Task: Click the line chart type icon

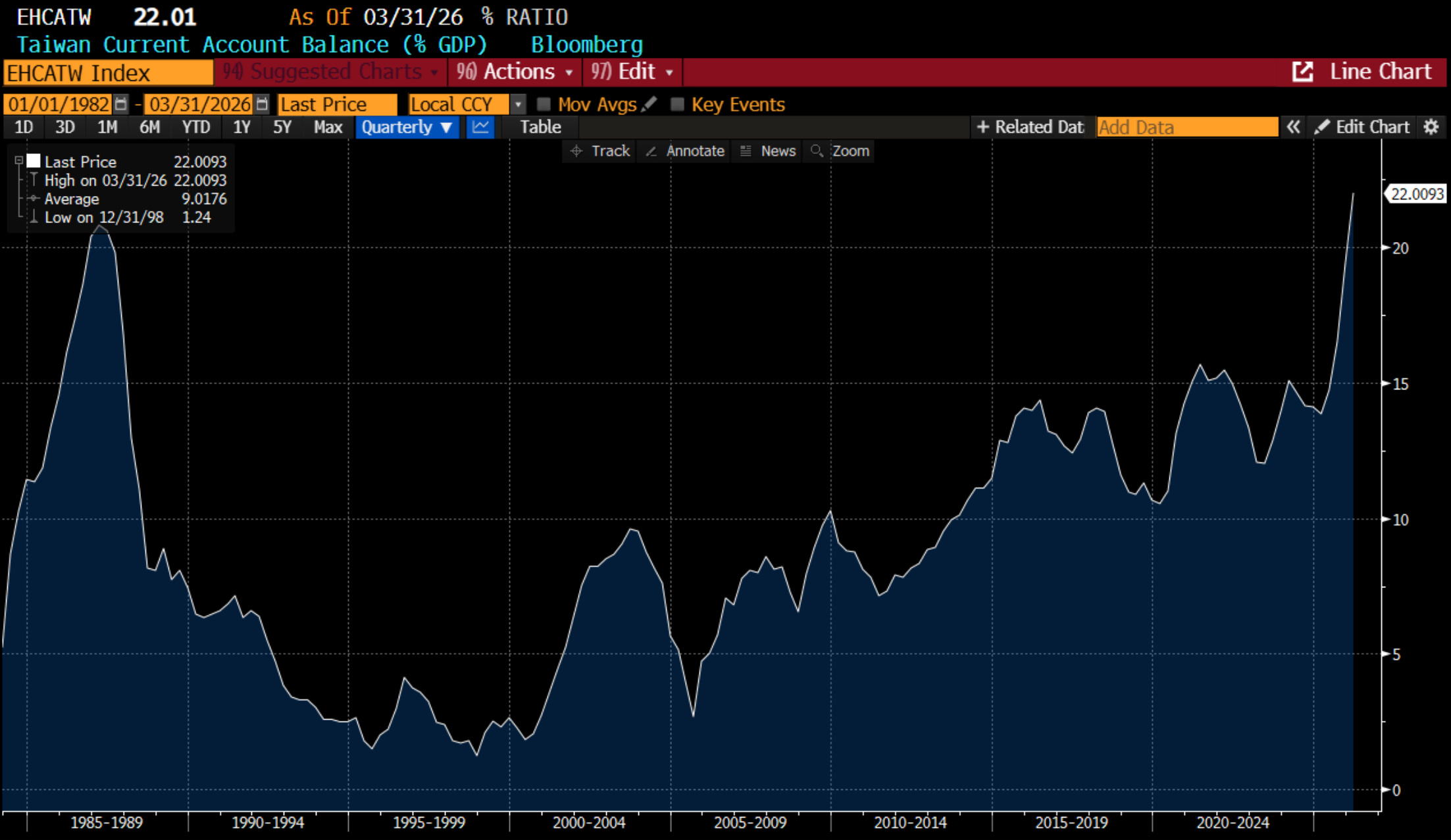Action: tap(480, 127)
